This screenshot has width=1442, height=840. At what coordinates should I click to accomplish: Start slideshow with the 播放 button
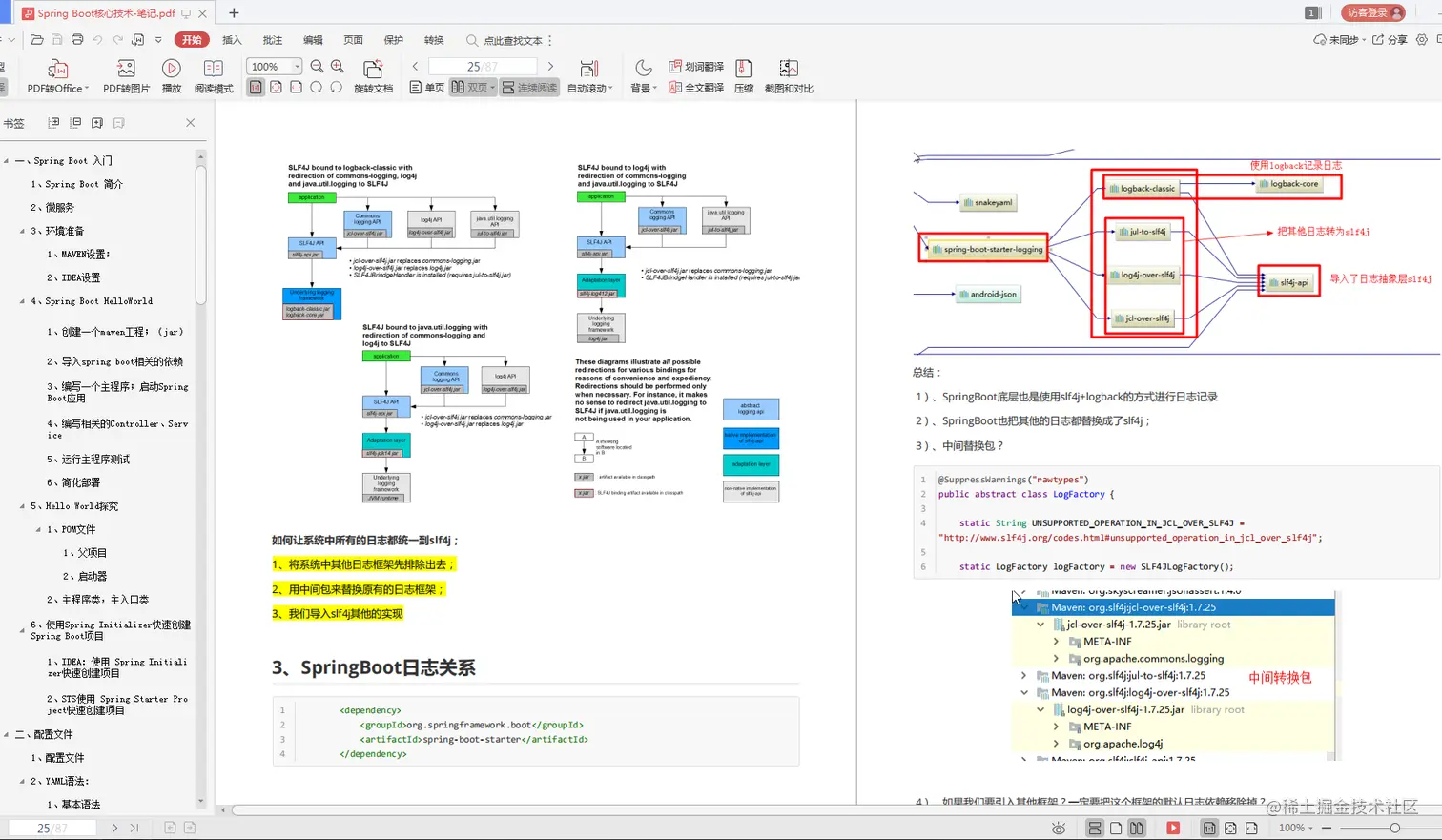click(x=172, y=76)
